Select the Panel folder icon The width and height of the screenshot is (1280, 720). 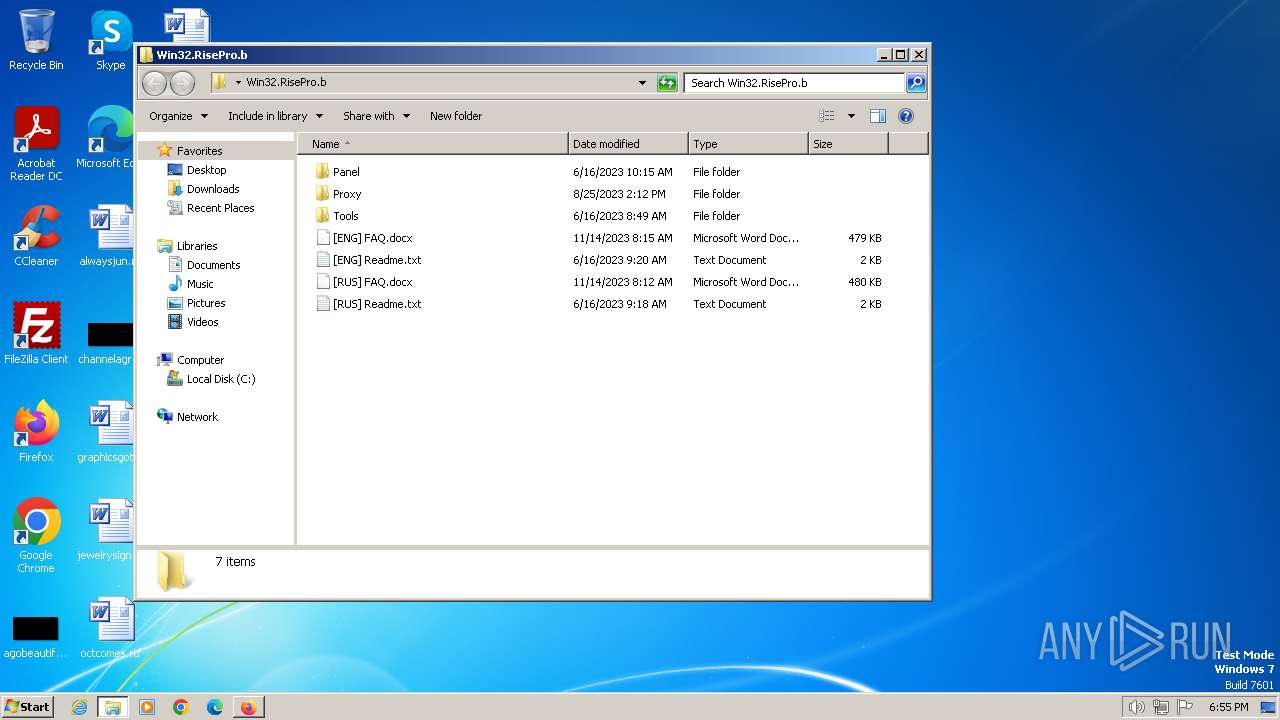[322, 172]
